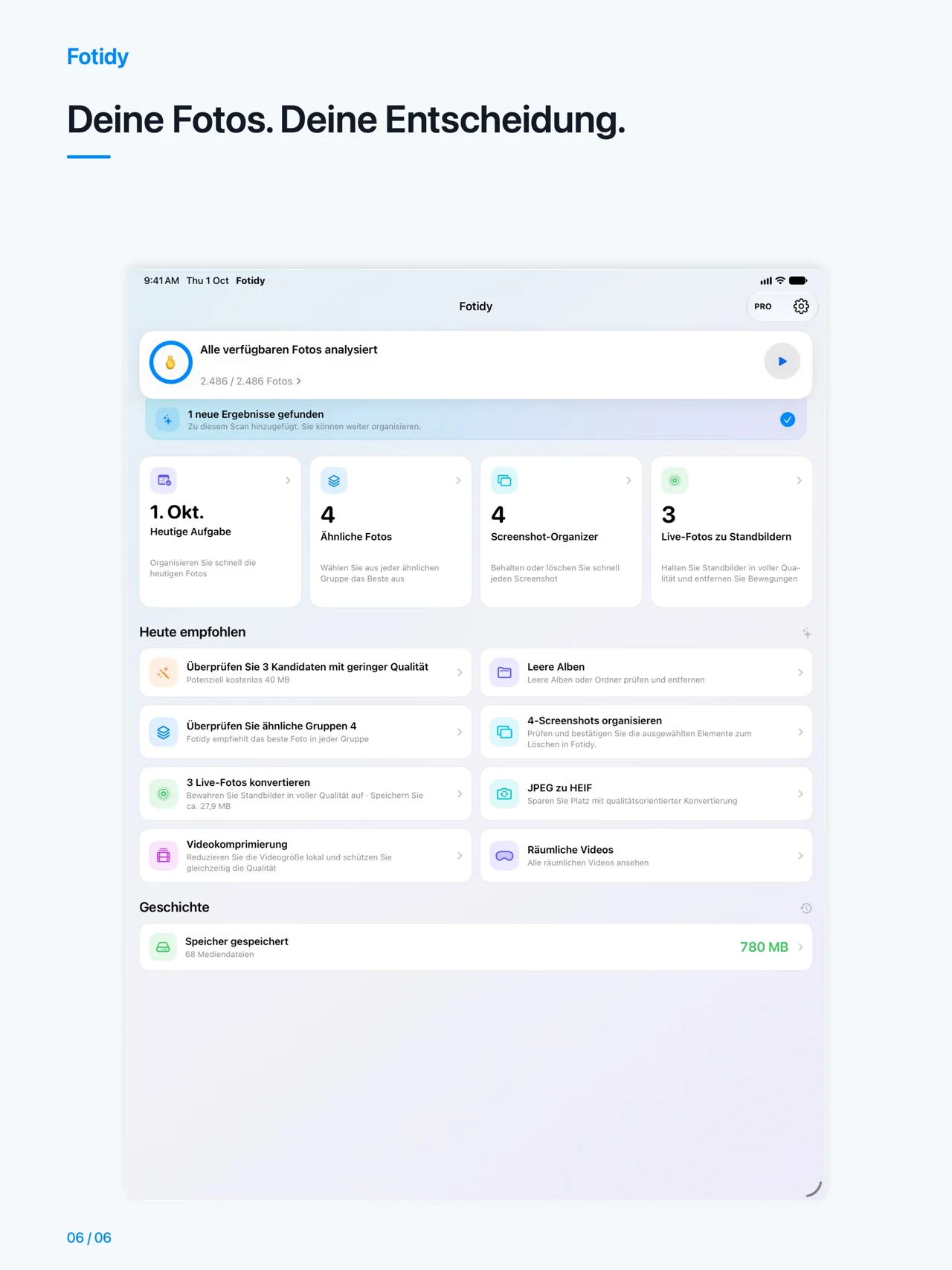Click the Räumliche Videos headset icon

[x=504, y=856]
